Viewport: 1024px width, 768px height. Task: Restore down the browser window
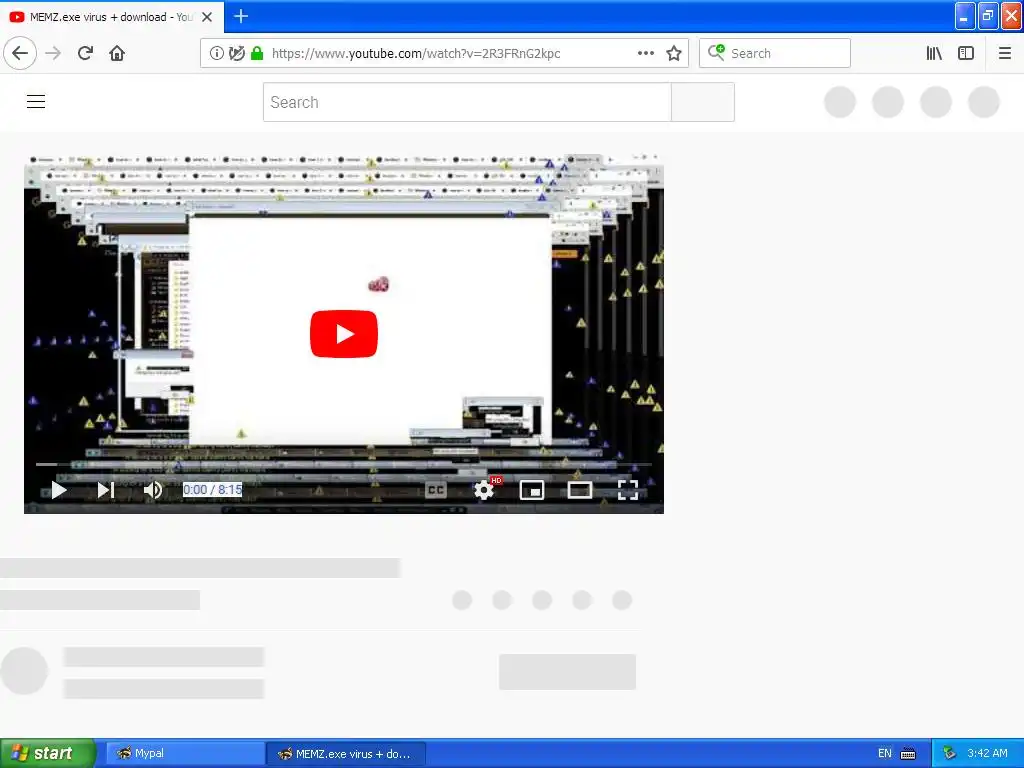pyautogui.click(x=988, y=16)
